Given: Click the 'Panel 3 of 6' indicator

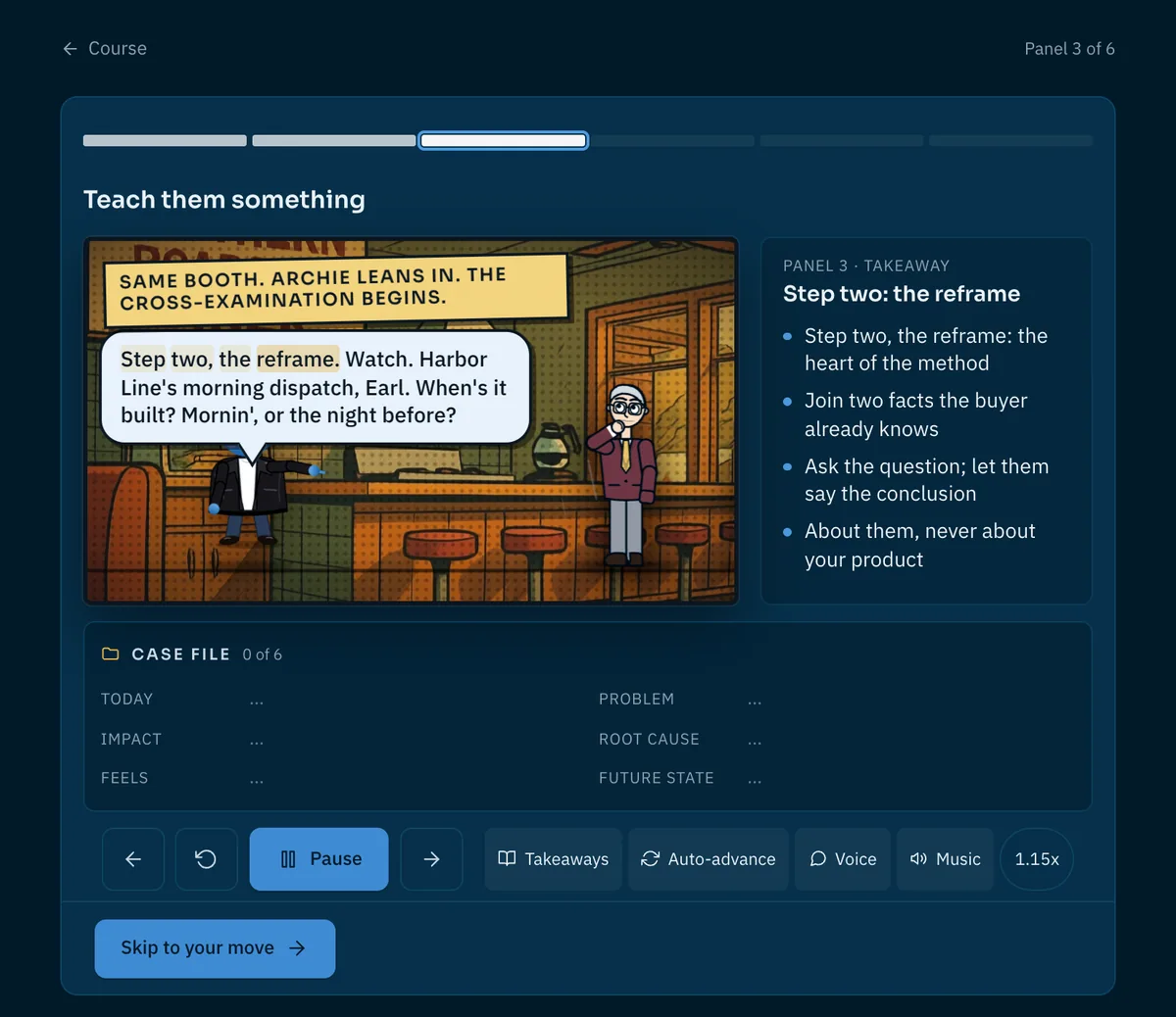Looking at the screenshot, I should (x=1069, y=49).
